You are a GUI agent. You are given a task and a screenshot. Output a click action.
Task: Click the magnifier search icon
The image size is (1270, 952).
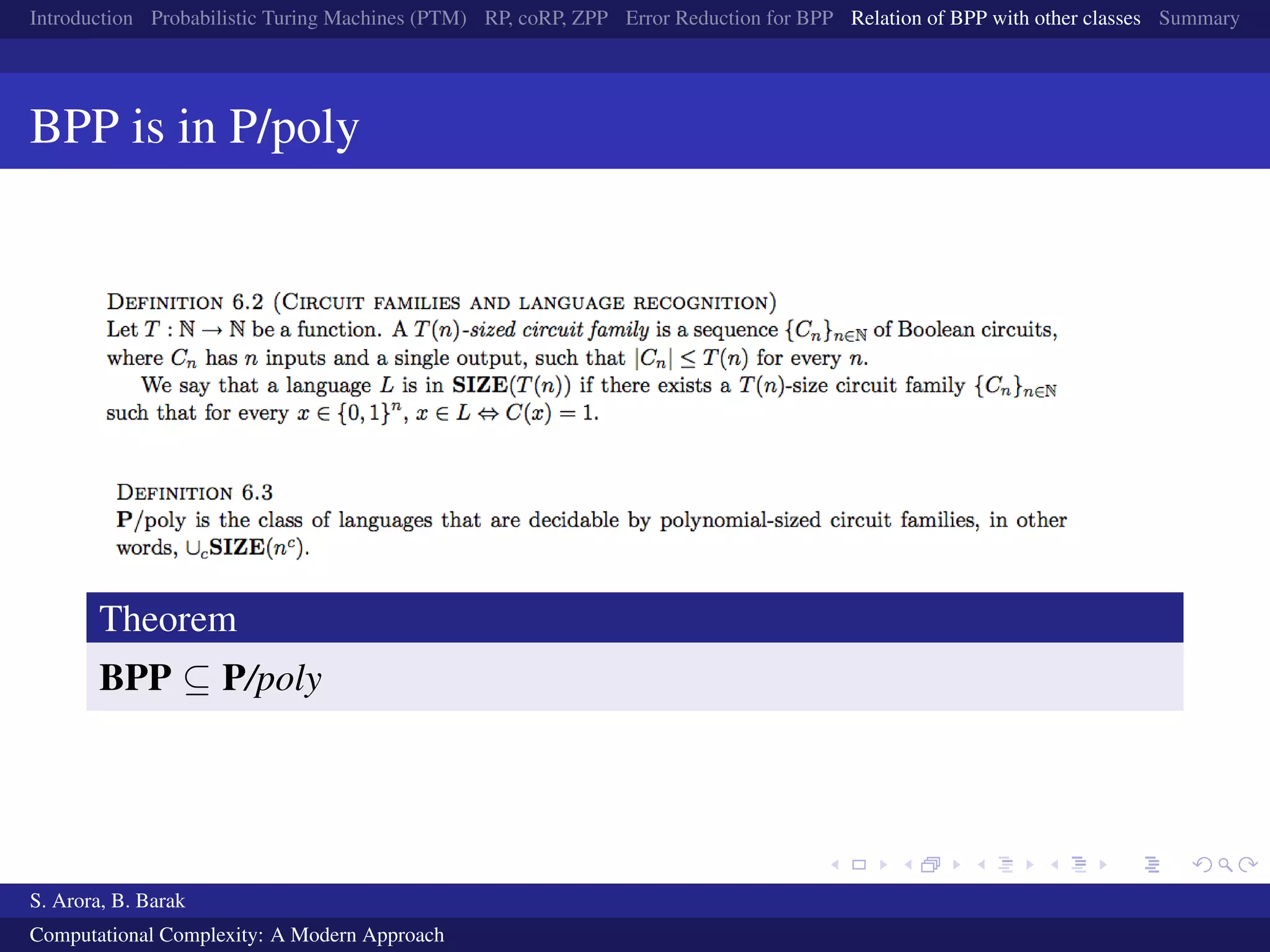pos(1225,865)
